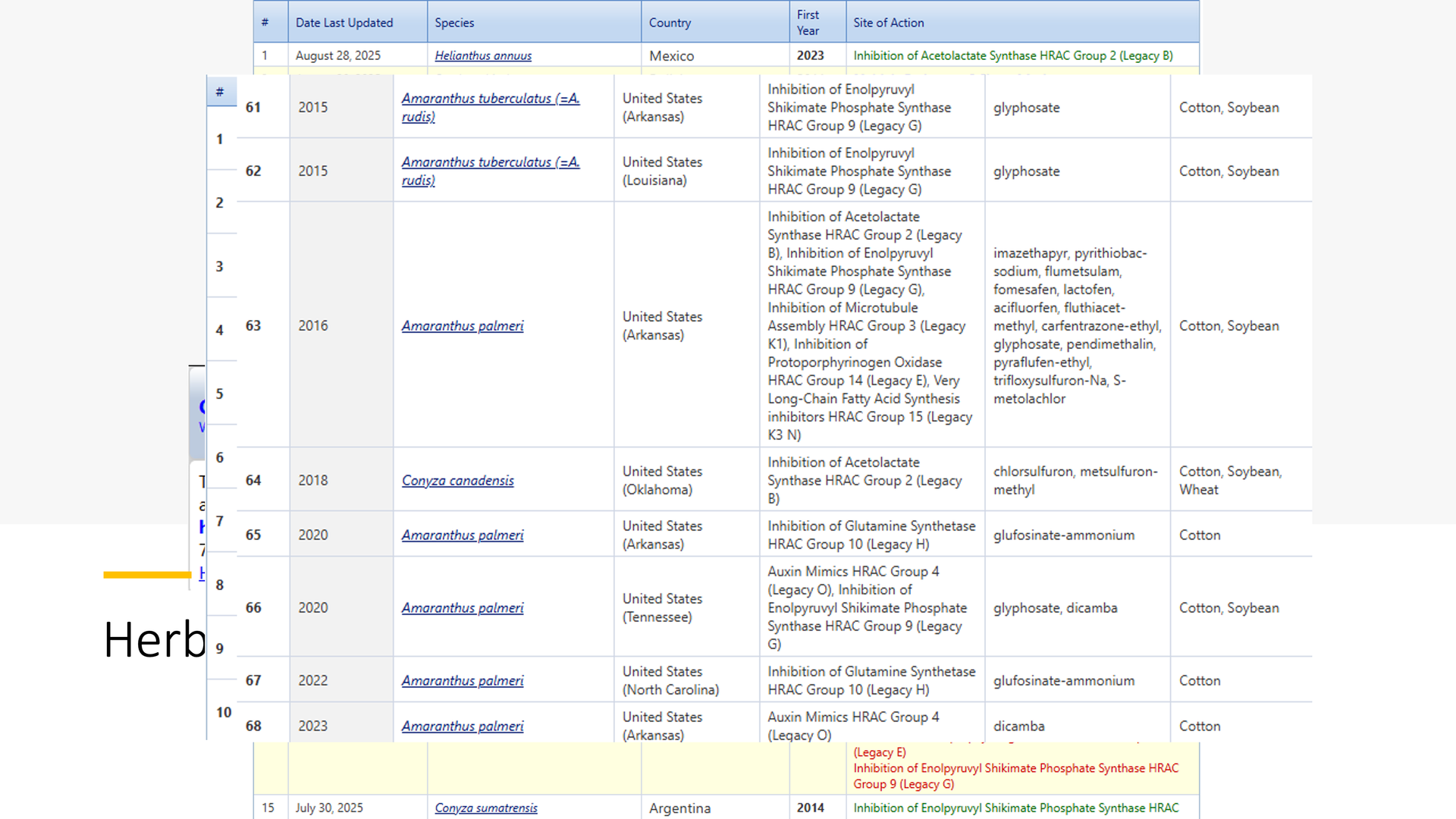Open Amaranthus palmeri link in row 65
1456x819 pixels.
(462, 535)
